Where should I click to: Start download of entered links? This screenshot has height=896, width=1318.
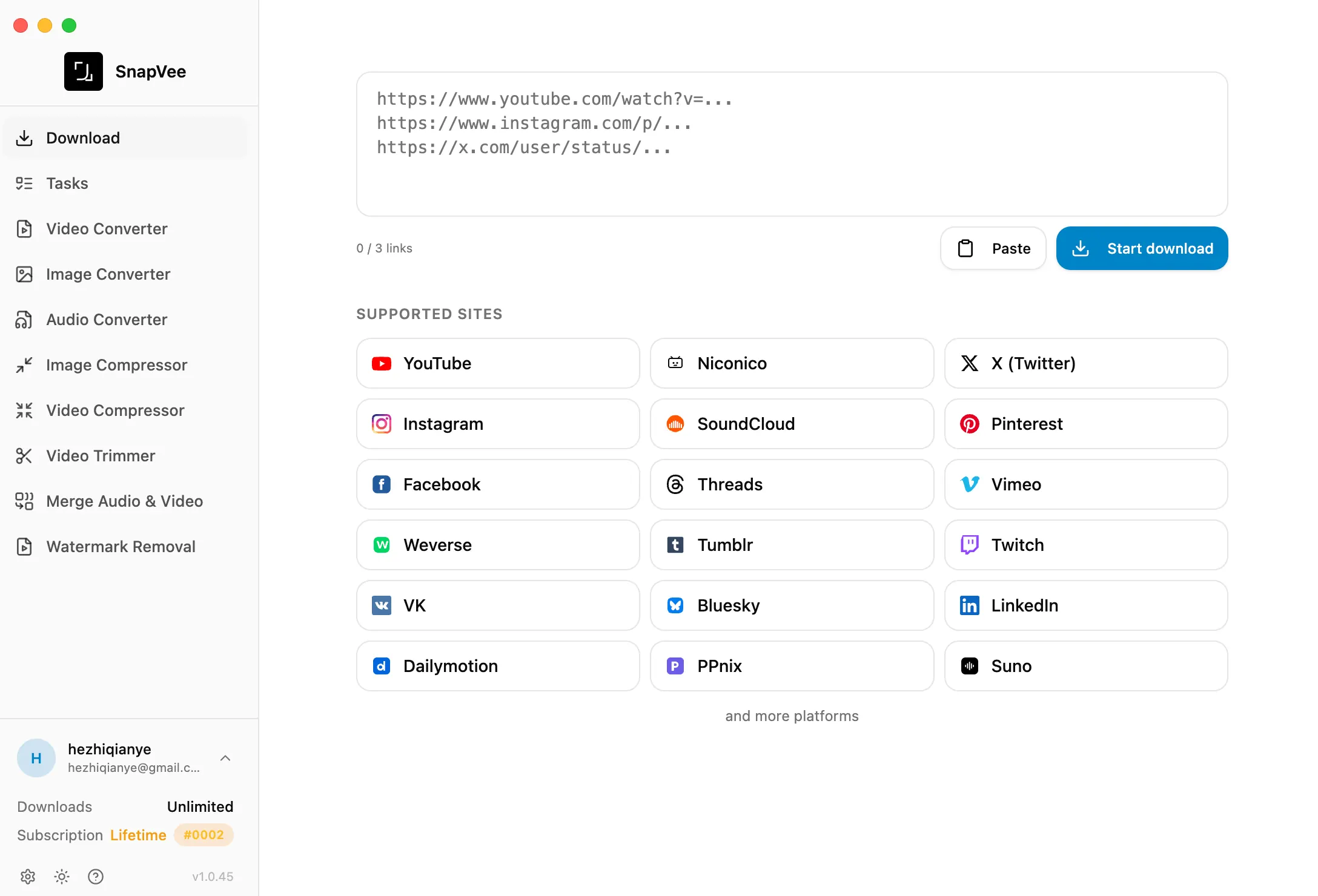click(1142, 248)
